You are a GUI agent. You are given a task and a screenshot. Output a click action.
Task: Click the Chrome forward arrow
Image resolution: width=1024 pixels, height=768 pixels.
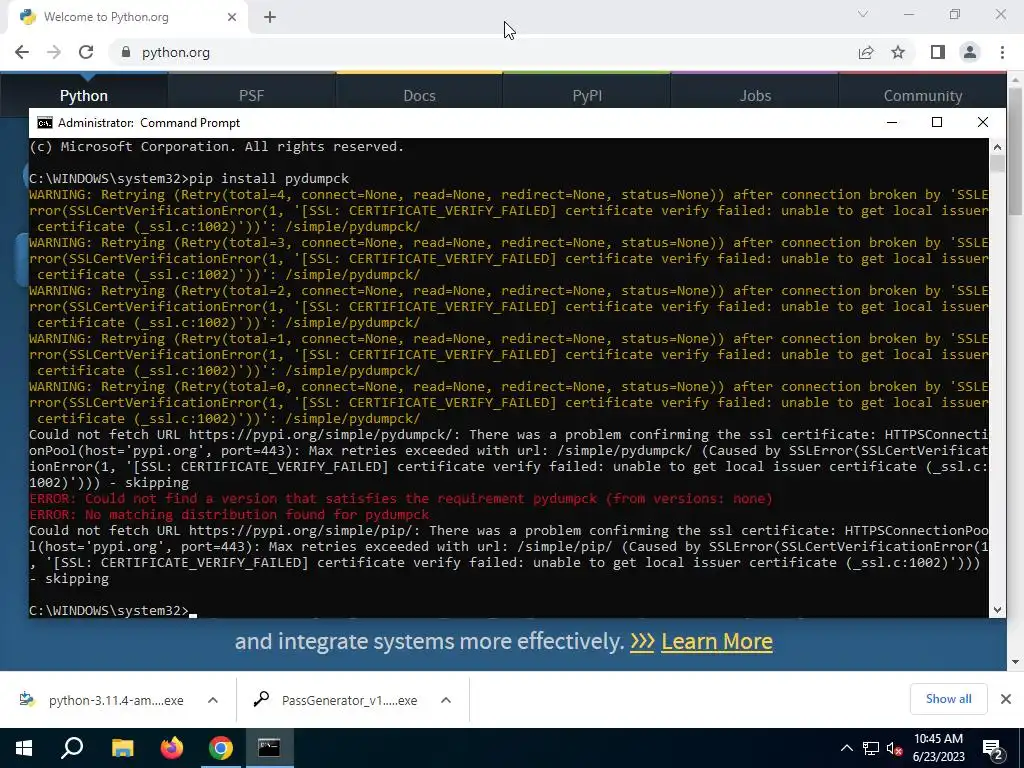54,52
